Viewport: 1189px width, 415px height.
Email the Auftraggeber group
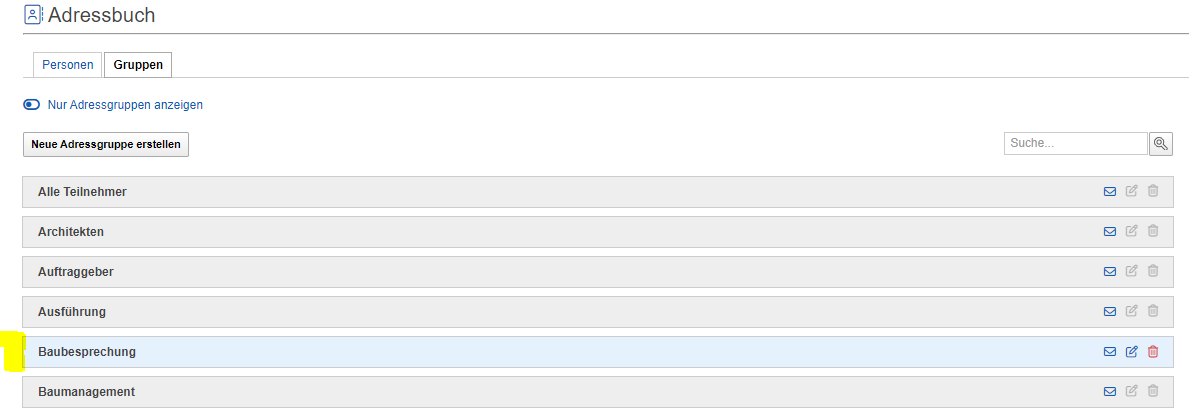pos(1109,272)
